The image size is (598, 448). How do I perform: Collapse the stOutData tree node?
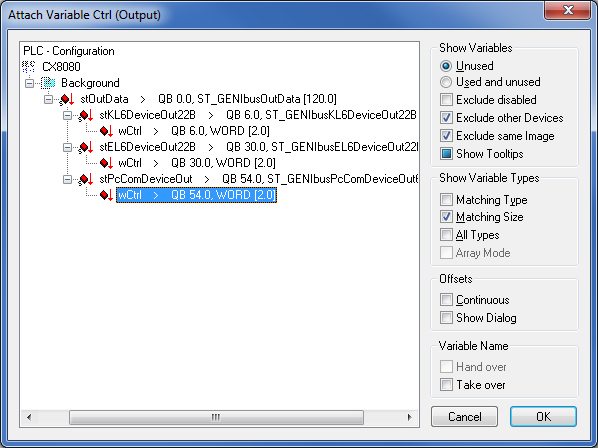click(x=48, y=100)
